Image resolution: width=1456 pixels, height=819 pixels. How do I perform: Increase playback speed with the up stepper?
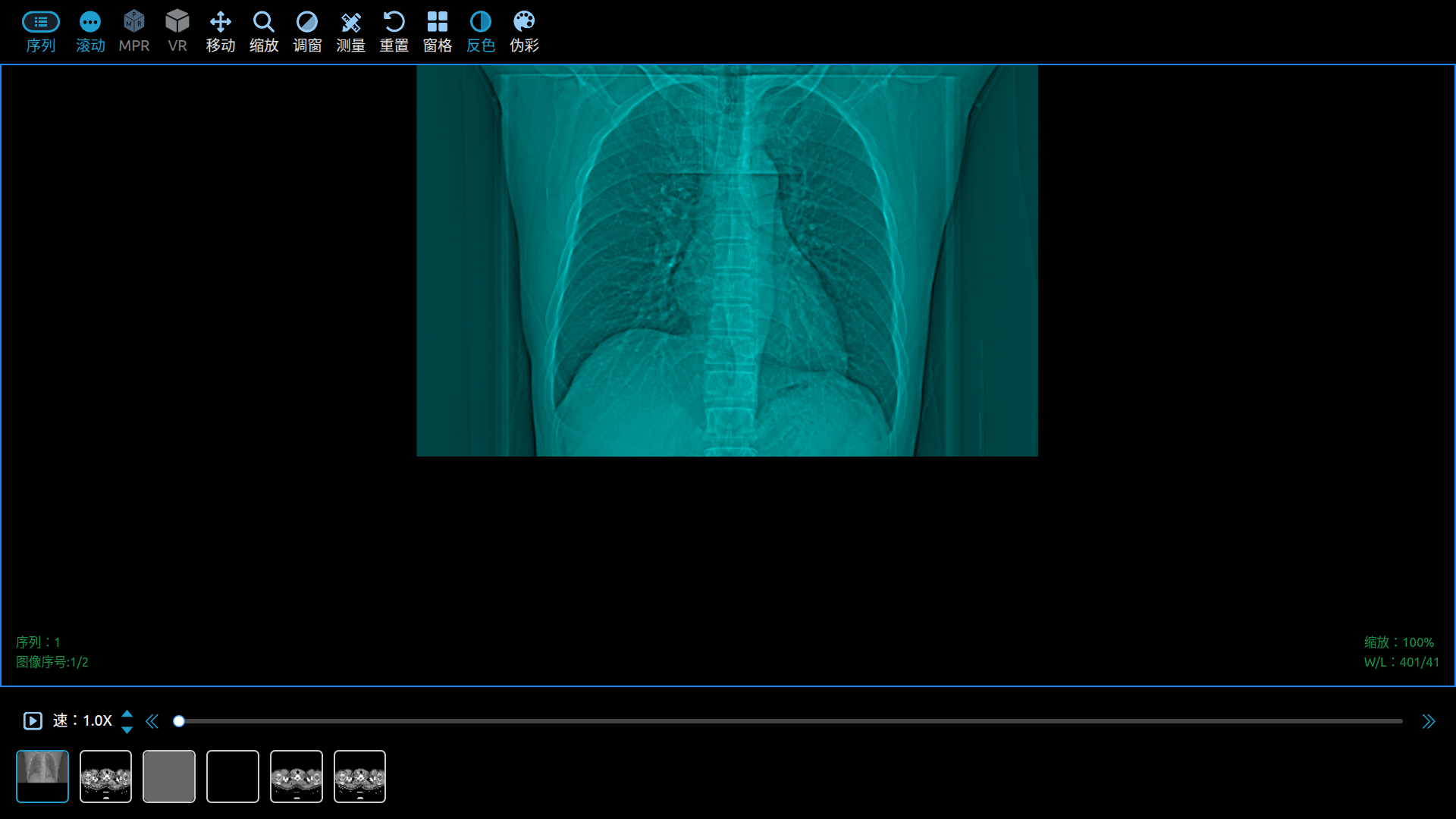127,714
